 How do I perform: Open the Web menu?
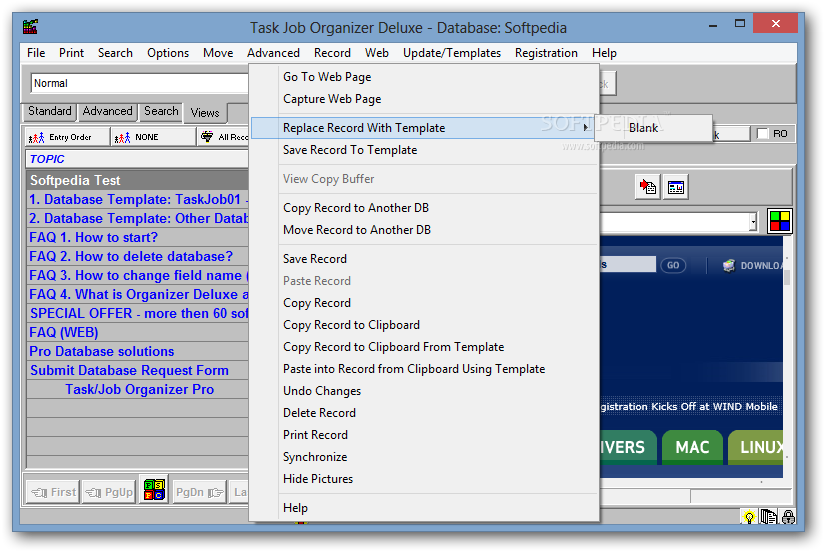377,53
